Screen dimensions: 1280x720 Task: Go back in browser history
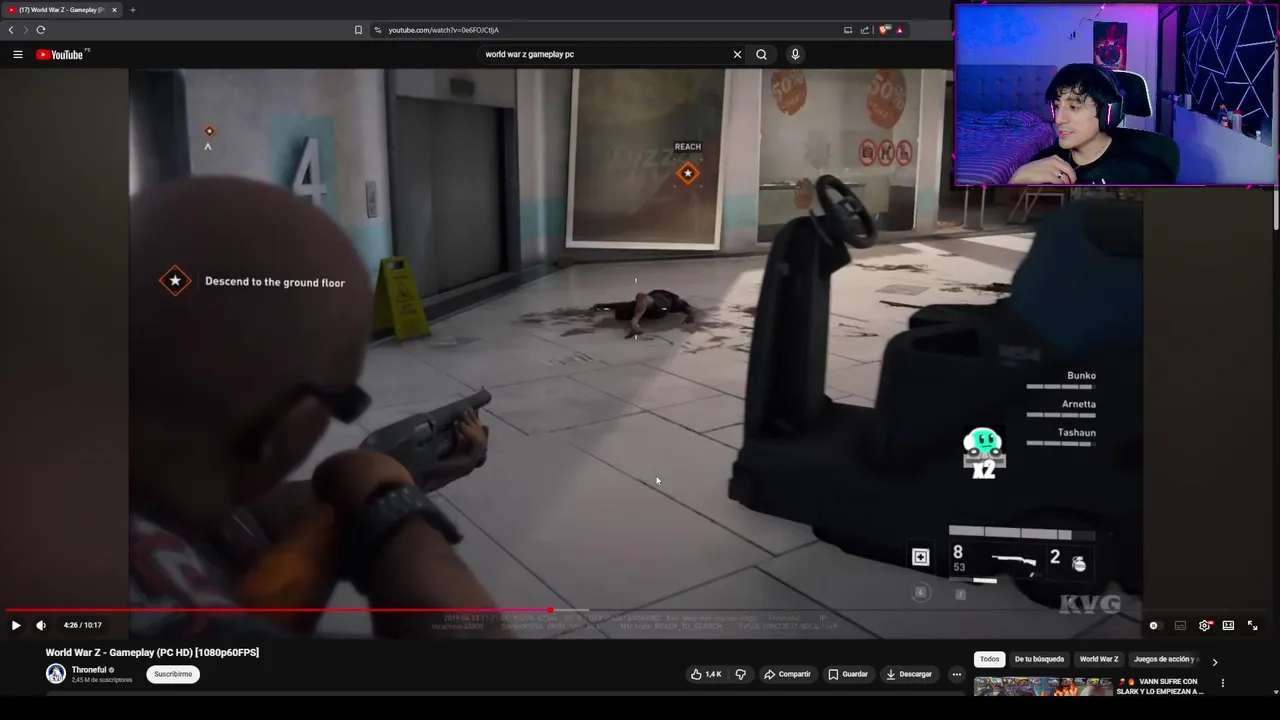pyautogui.click(x=11, y=30)
